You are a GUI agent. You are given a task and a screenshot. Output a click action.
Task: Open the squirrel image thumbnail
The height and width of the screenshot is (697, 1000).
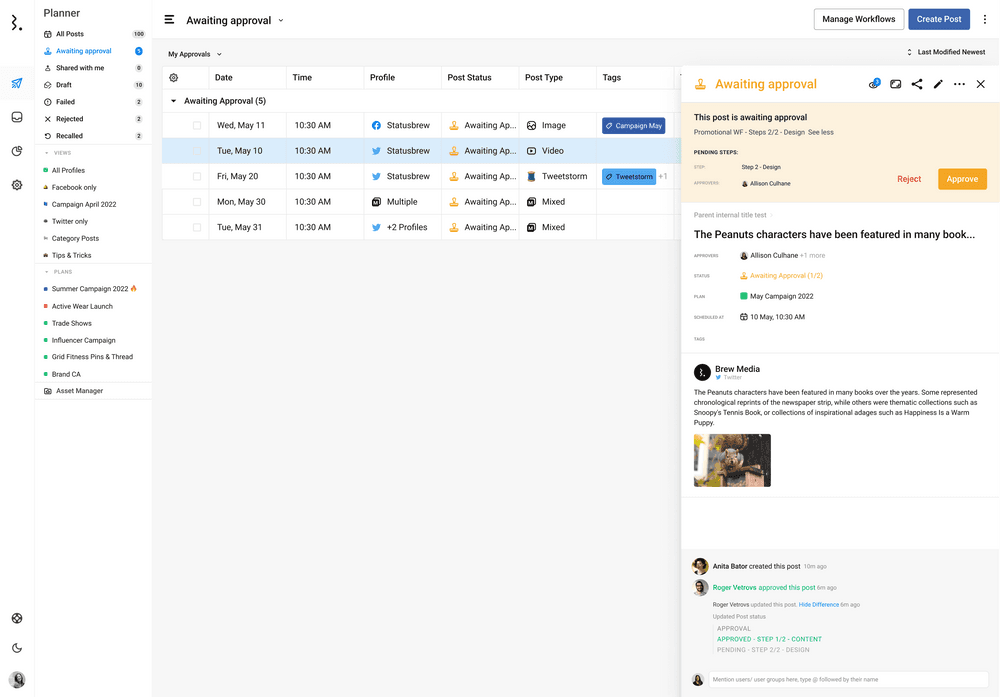coord(732,460)
